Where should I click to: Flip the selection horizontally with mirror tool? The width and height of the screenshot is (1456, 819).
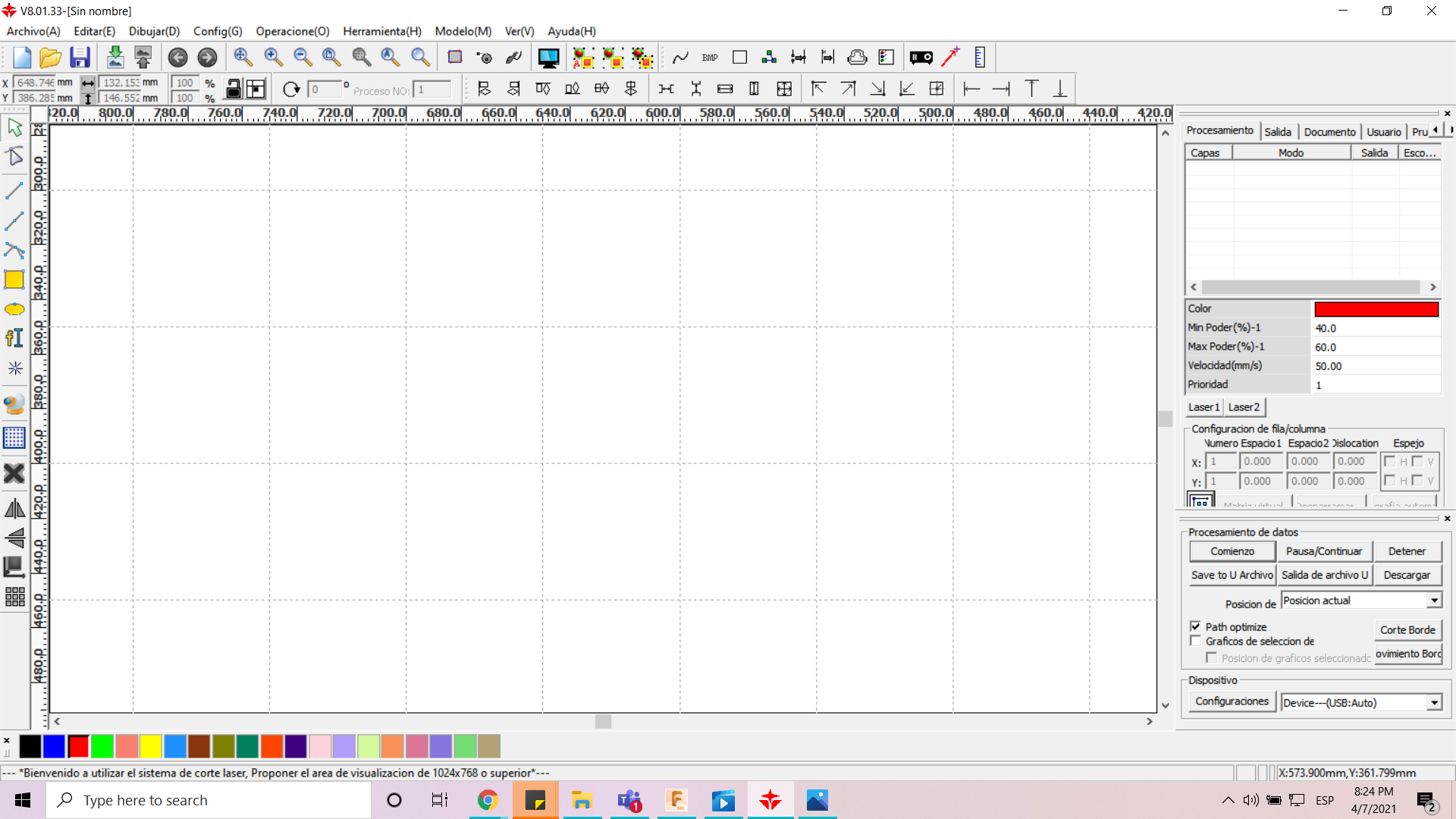click(x=14, y=508)
